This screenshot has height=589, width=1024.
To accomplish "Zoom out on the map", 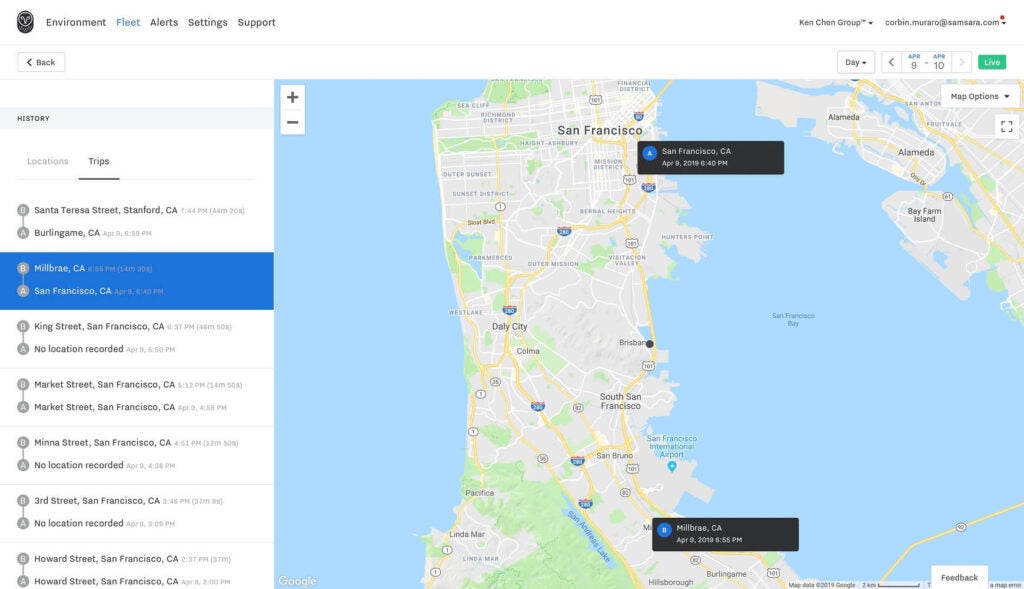I will pyautogui.click(x=292, y=121).
